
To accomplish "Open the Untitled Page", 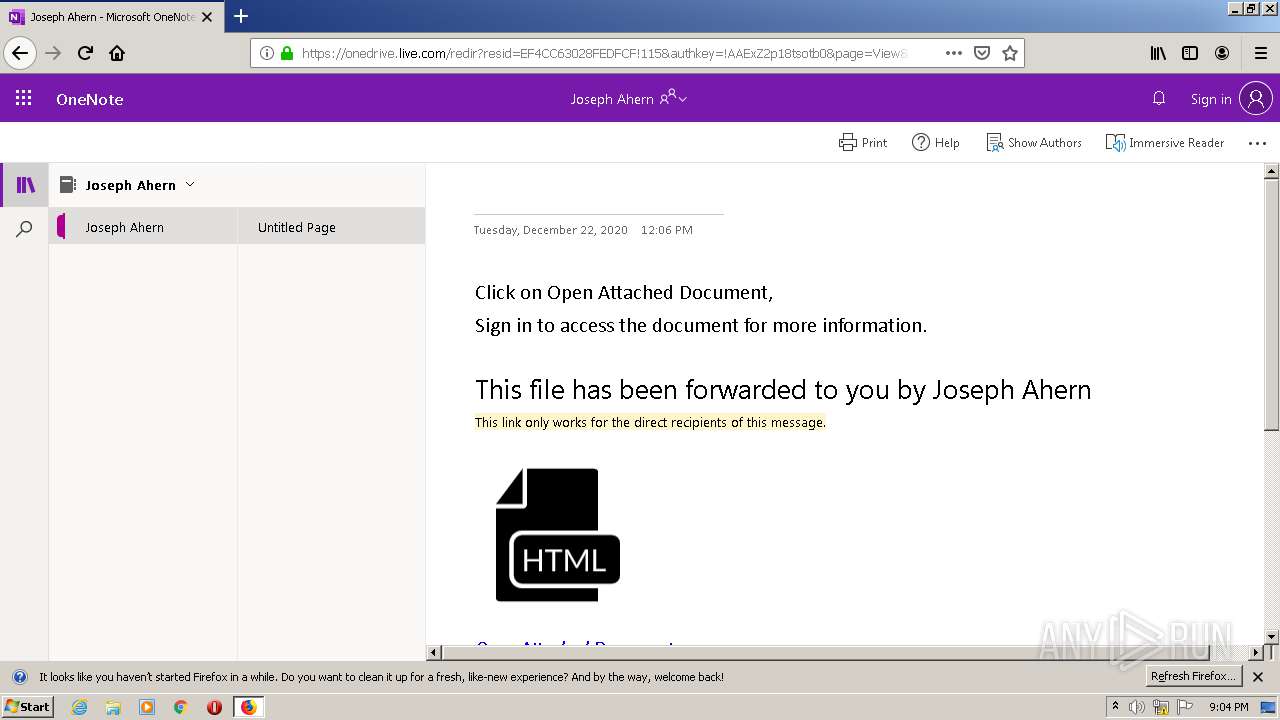I will (x=331, y=227).
